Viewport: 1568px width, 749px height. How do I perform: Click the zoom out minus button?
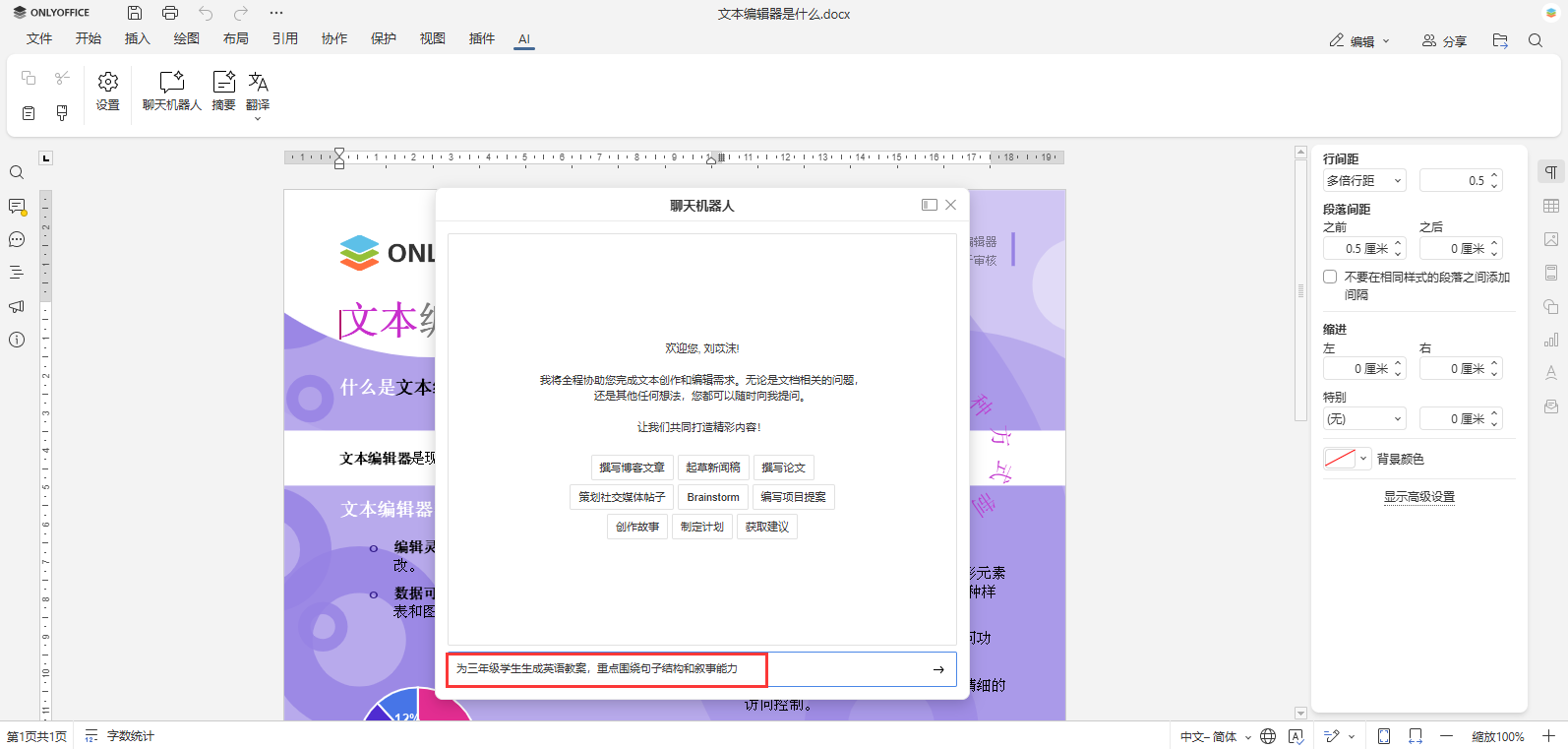pos(1446,736)
